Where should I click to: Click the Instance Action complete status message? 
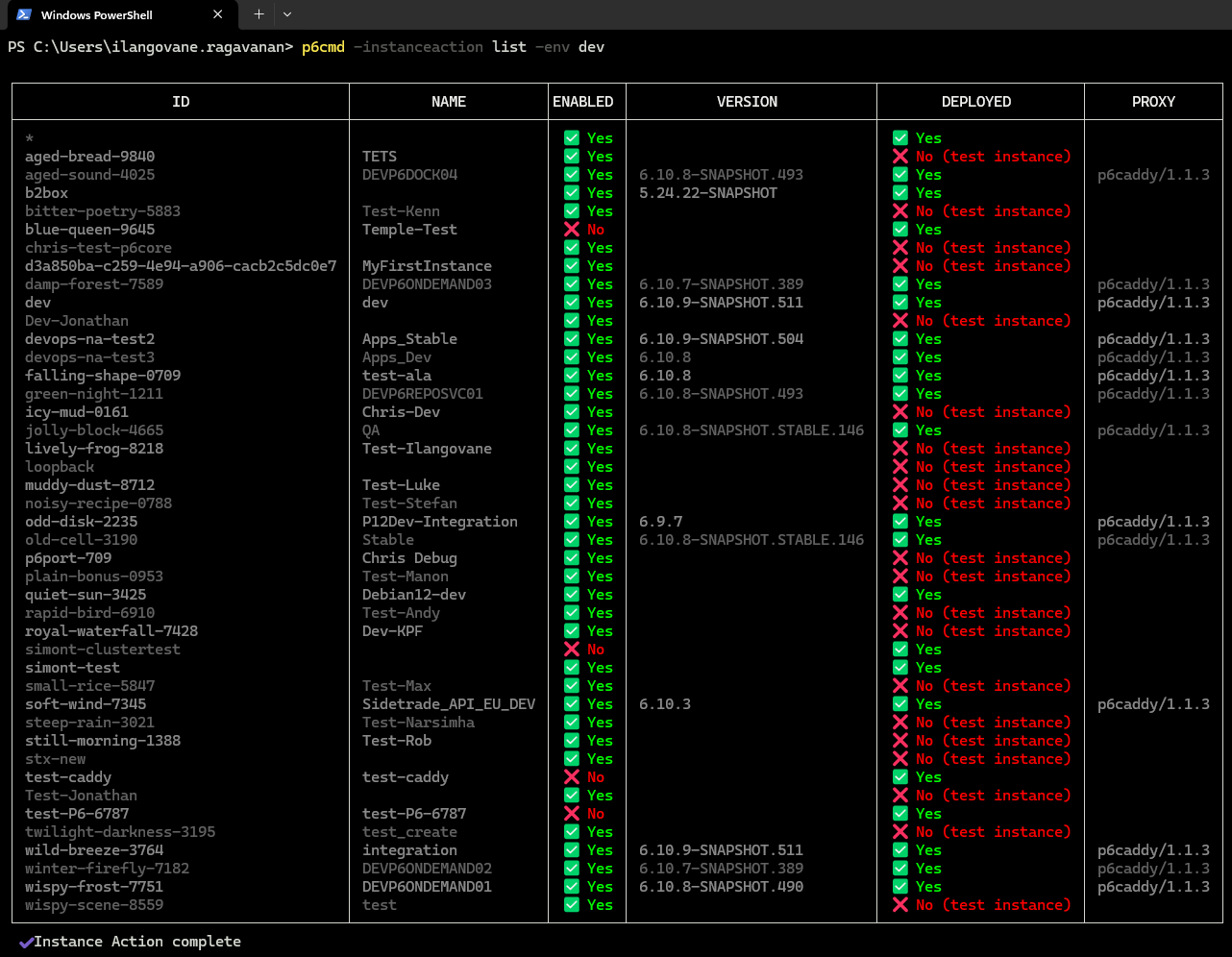[137, 942]
